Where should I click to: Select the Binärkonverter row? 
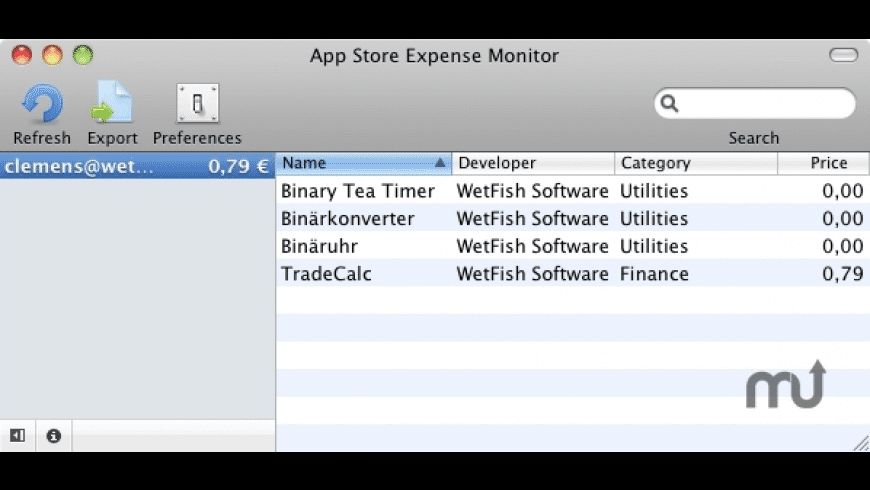pyautogui.click(x=573, y=218)
